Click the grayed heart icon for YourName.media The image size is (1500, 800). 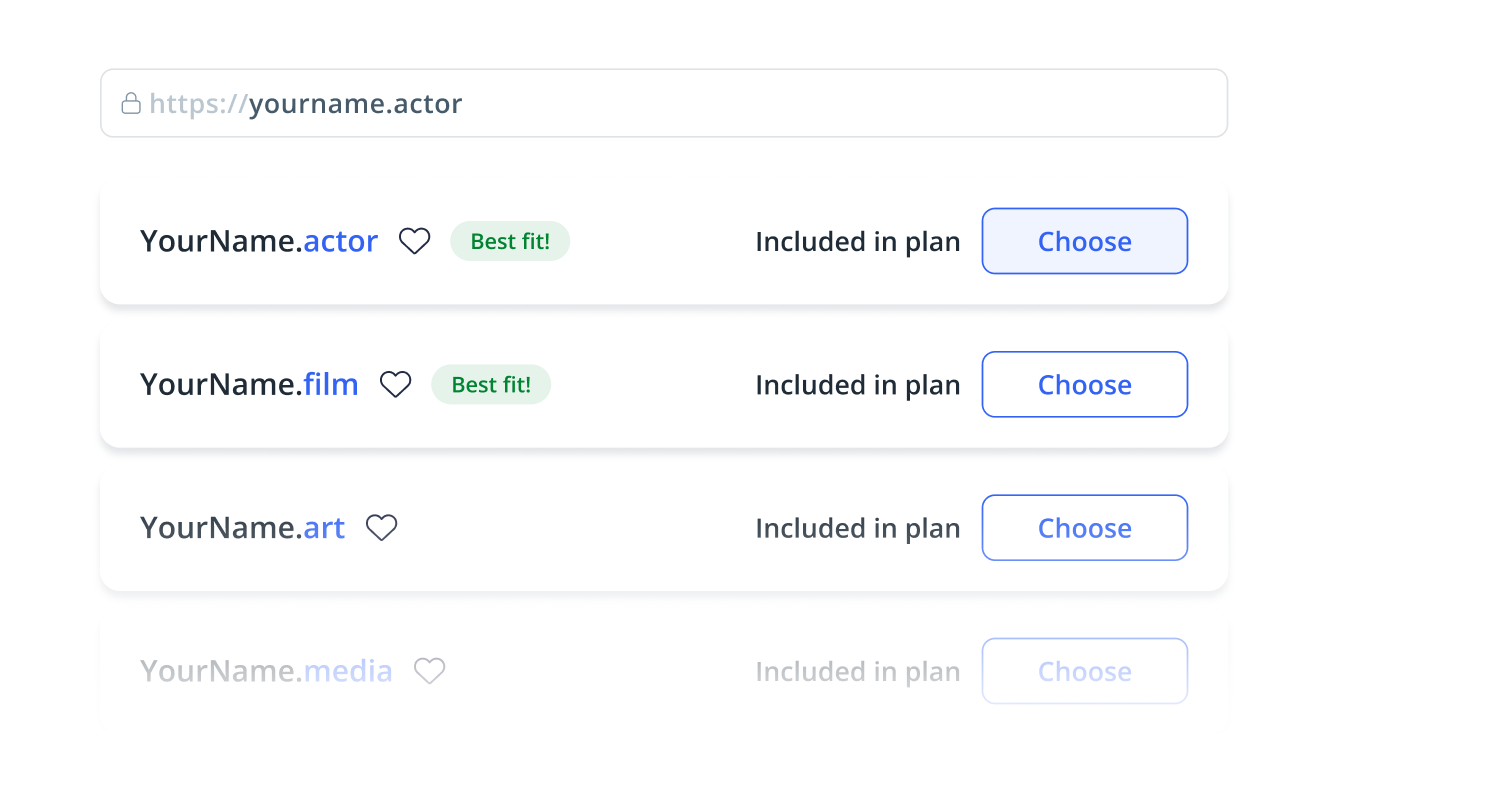click(430, 671)
